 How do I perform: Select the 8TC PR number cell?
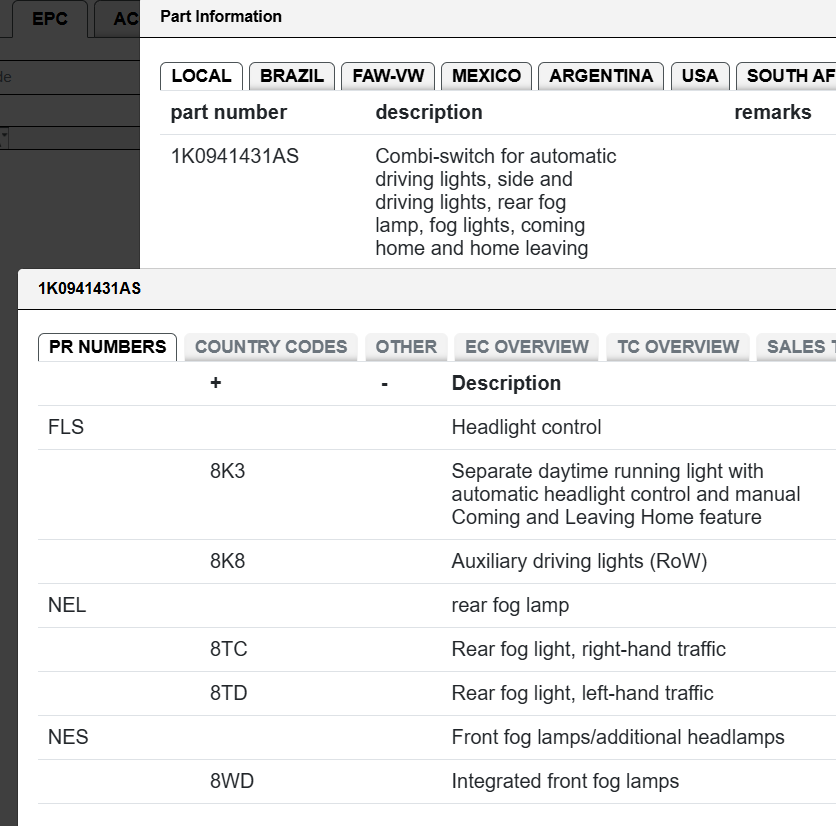point(229,649)
